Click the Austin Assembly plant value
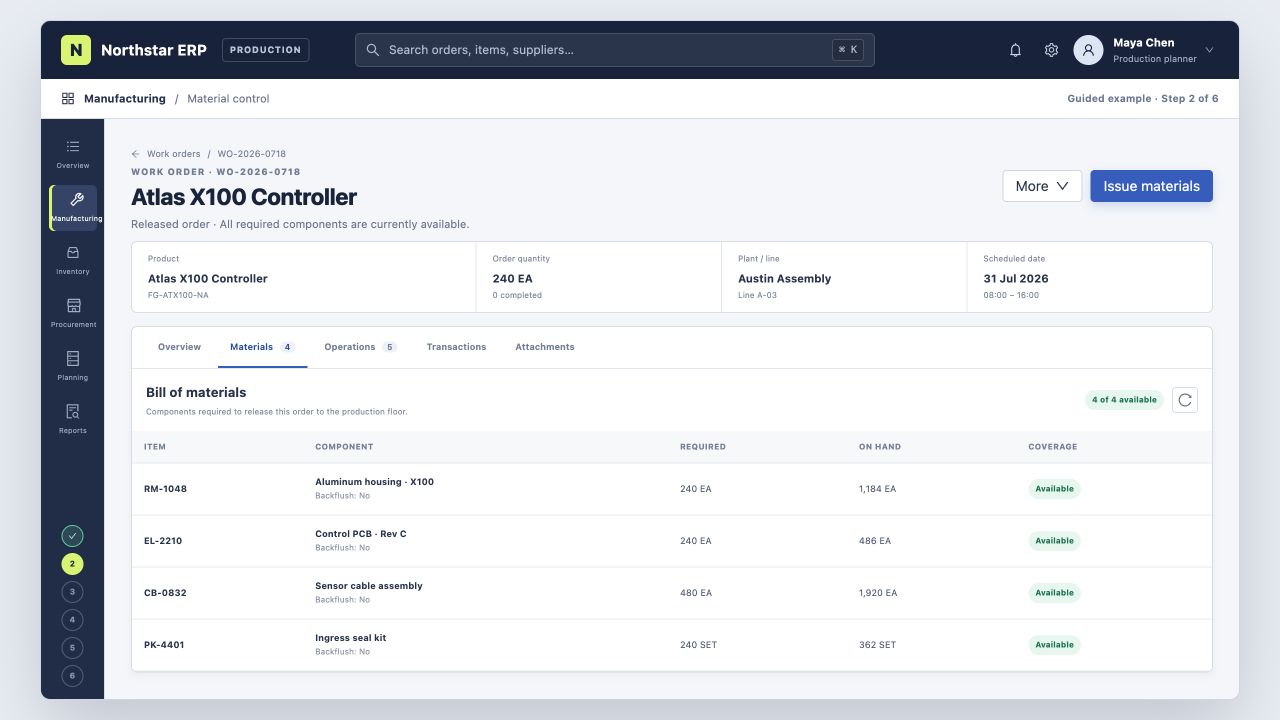1280x720 pixels. 784,279
